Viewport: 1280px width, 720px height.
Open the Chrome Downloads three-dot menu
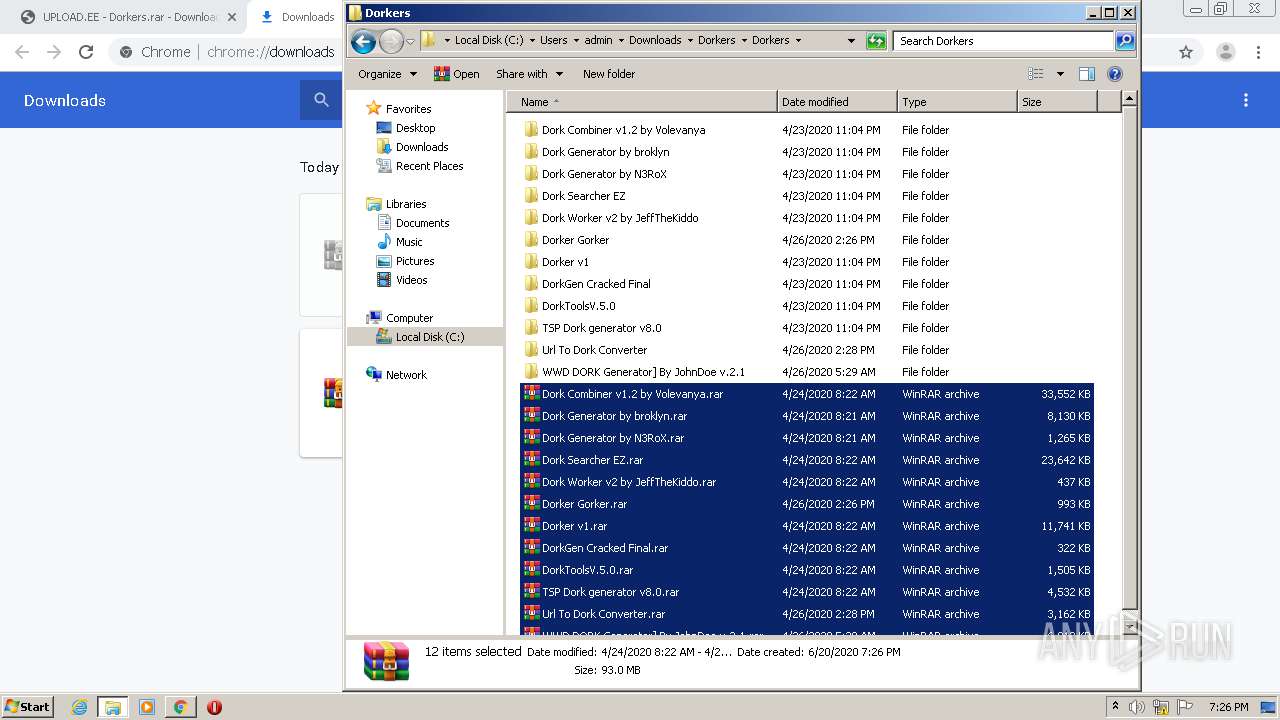tap(1246, 100)
